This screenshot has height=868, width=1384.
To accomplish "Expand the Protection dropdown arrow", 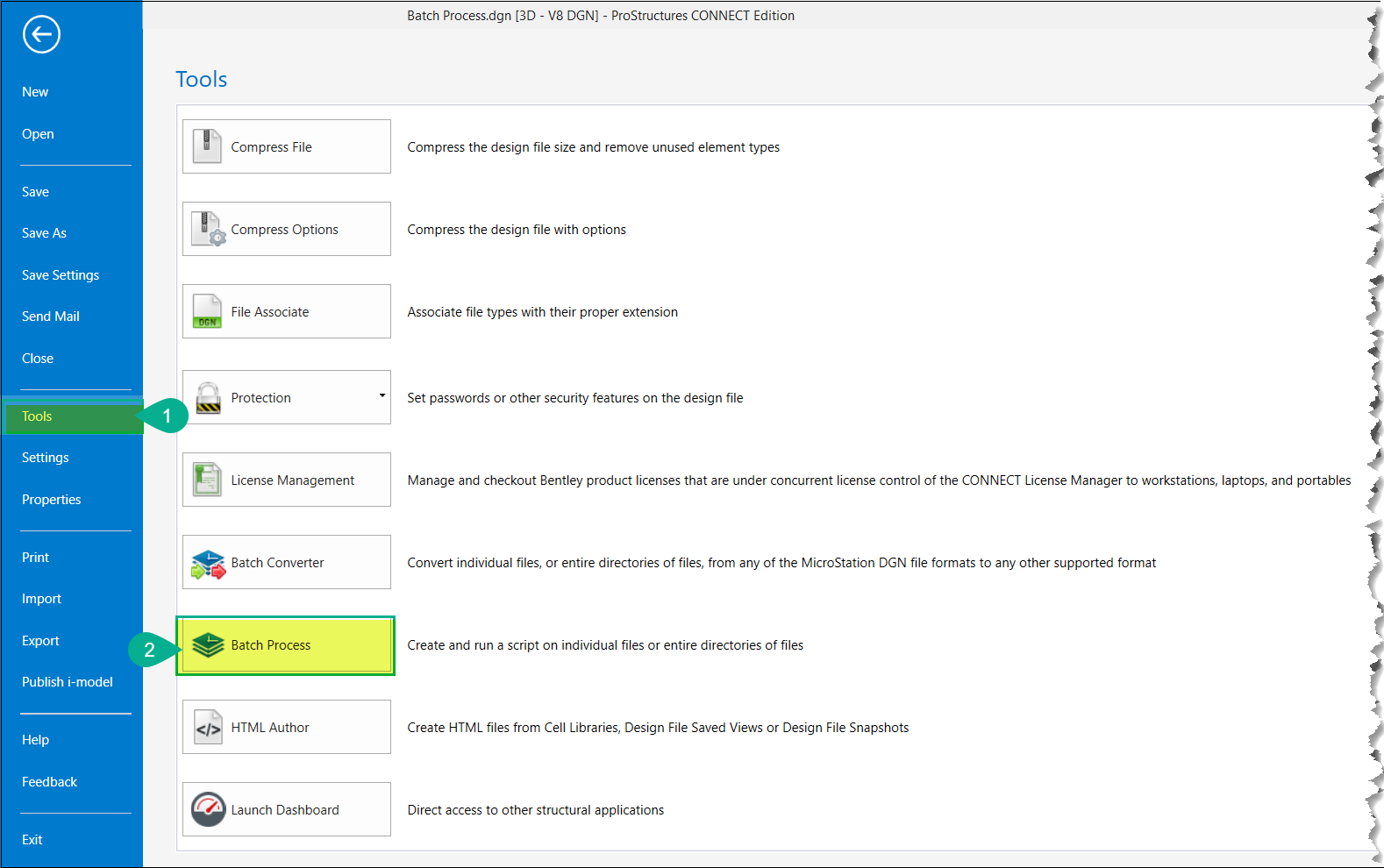I will 382,396.
